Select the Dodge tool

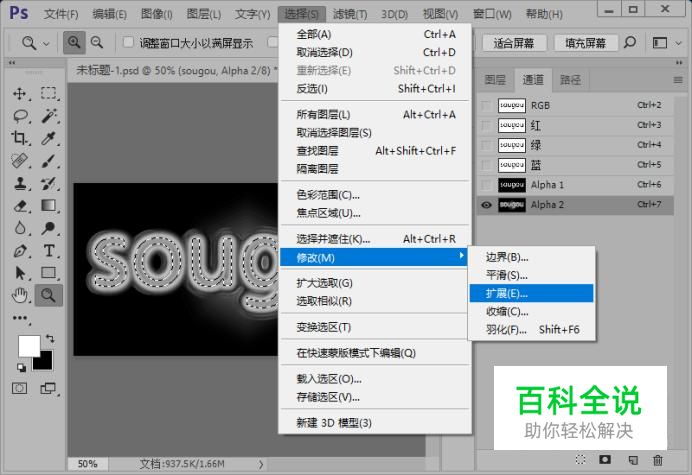(x=48, y=228)
